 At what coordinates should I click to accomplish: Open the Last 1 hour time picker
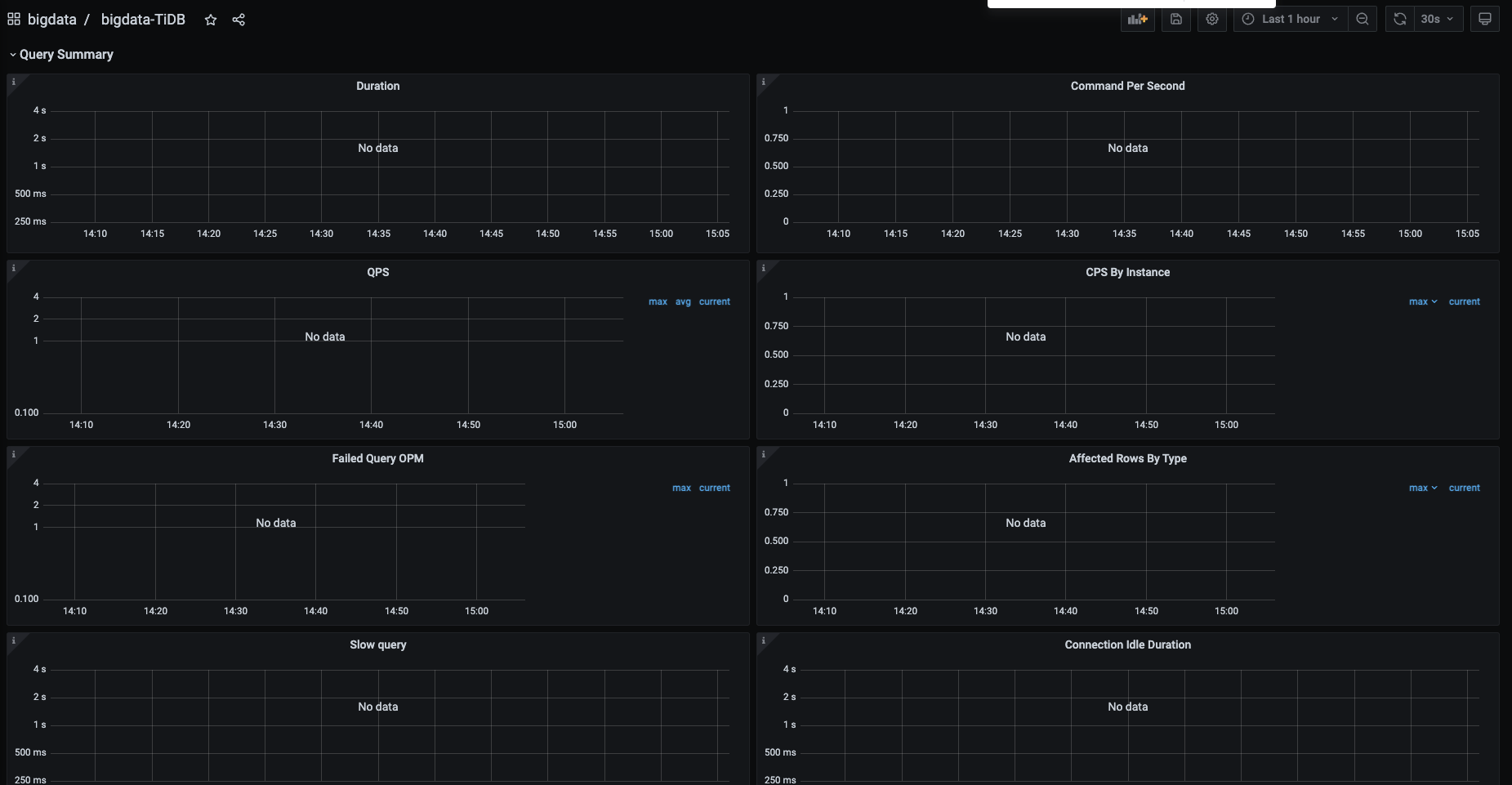(1290, 19)
